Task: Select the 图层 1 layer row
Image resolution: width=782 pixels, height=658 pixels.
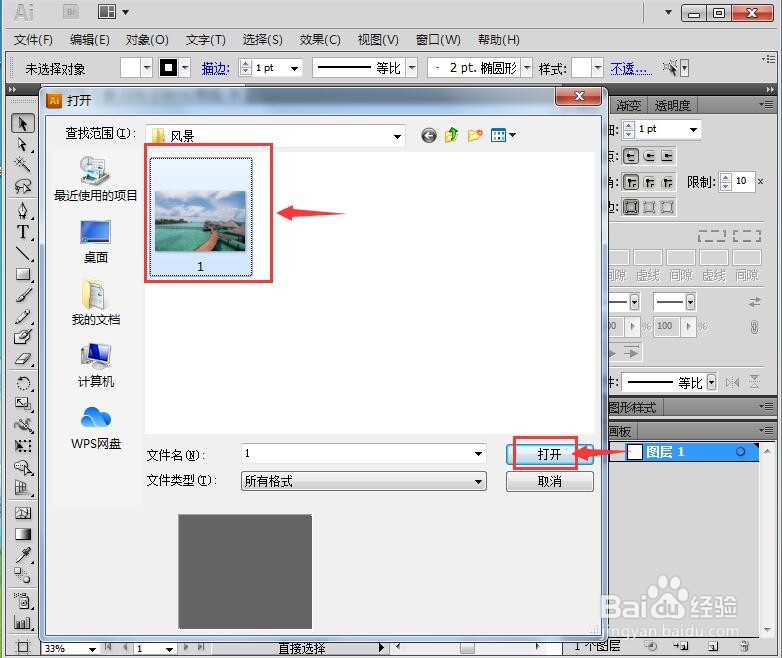Action: pyautogui.click(x=684, y=451)
